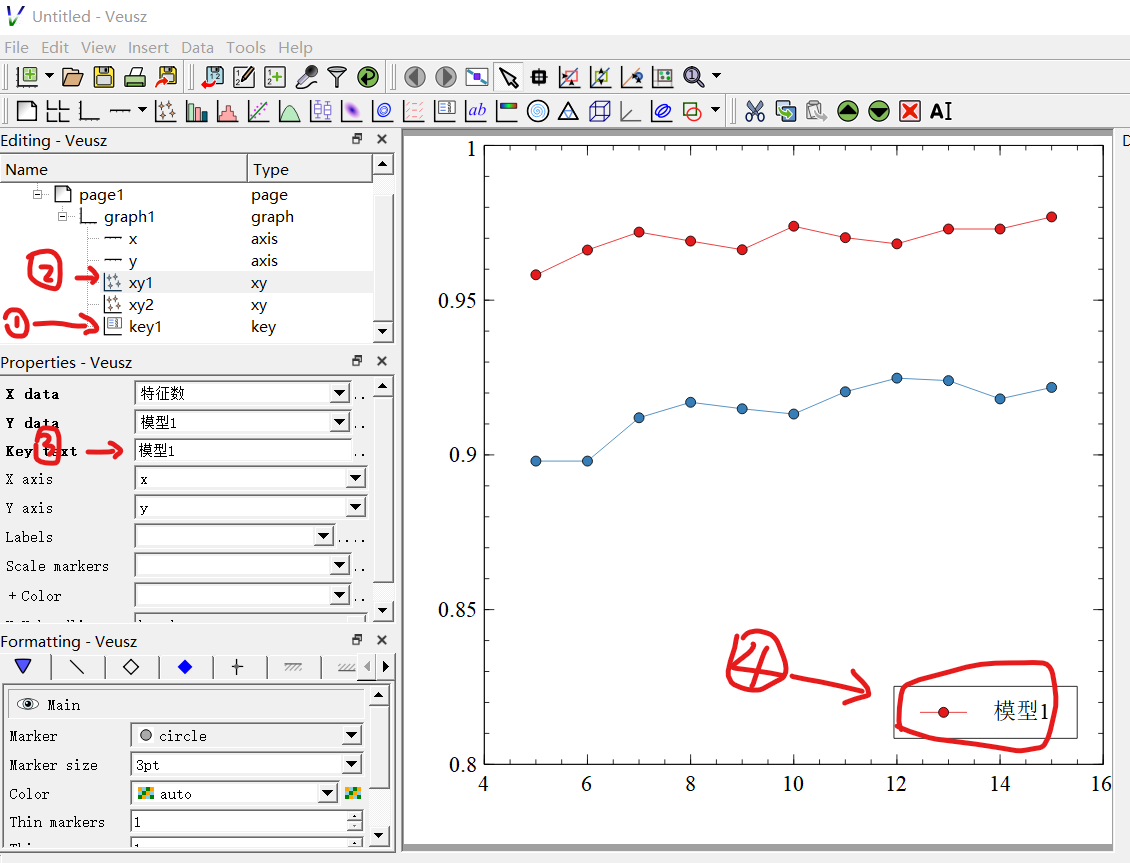Add a grid widget
The width and height of the screenshot is (1130, 863).
[58, 111]
